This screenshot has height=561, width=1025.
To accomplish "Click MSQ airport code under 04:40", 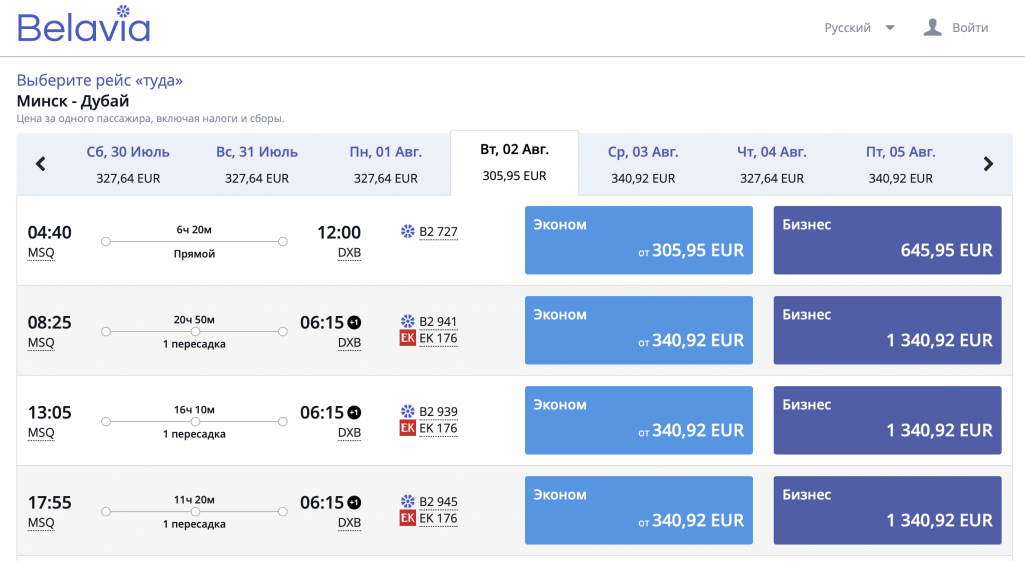I will pos(41,253).
